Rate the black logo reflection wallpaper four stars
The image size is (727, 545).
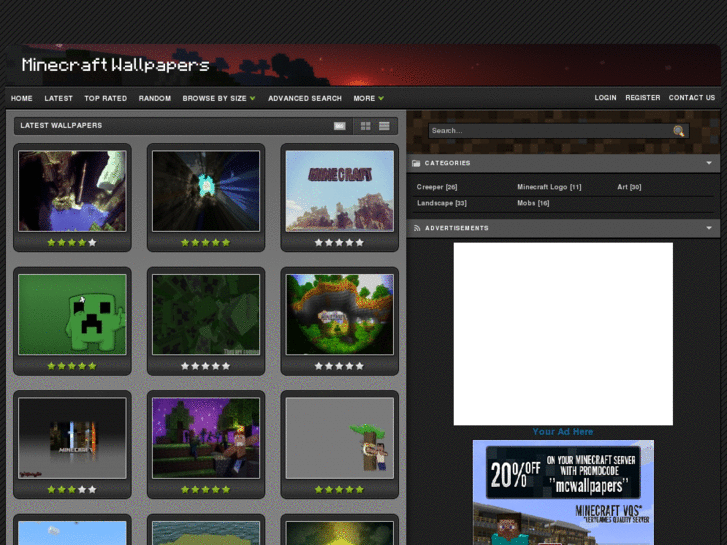(x=82, y=490)
